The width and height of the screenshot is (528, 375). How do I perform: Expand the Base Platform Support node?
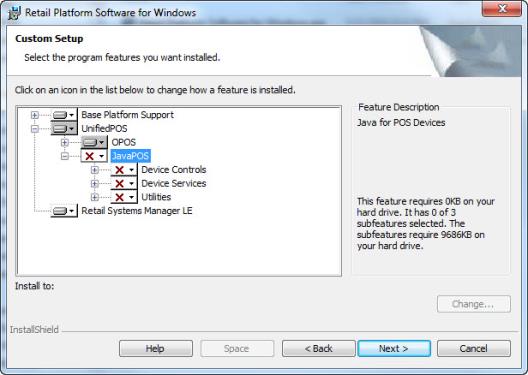[35, 115]
